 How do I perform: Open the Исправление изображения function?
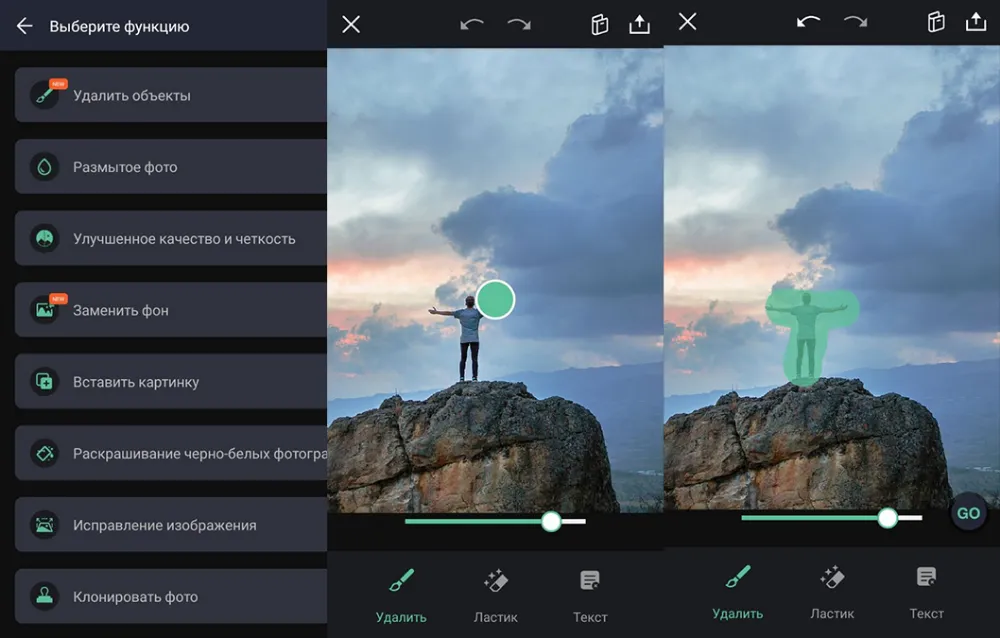click(x=164, y=525)
